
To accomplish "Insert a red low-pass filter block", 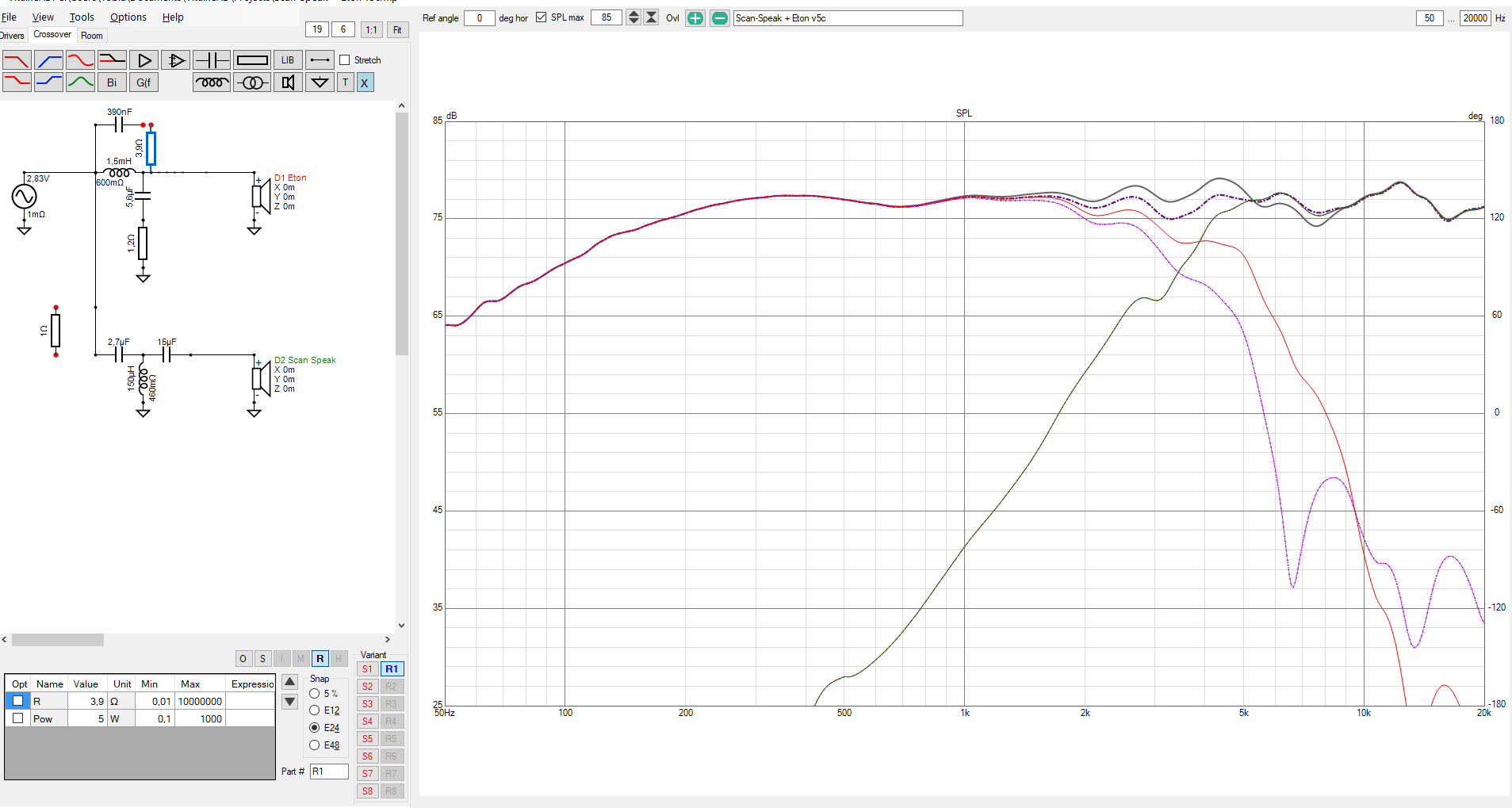I will coord(17,60).
